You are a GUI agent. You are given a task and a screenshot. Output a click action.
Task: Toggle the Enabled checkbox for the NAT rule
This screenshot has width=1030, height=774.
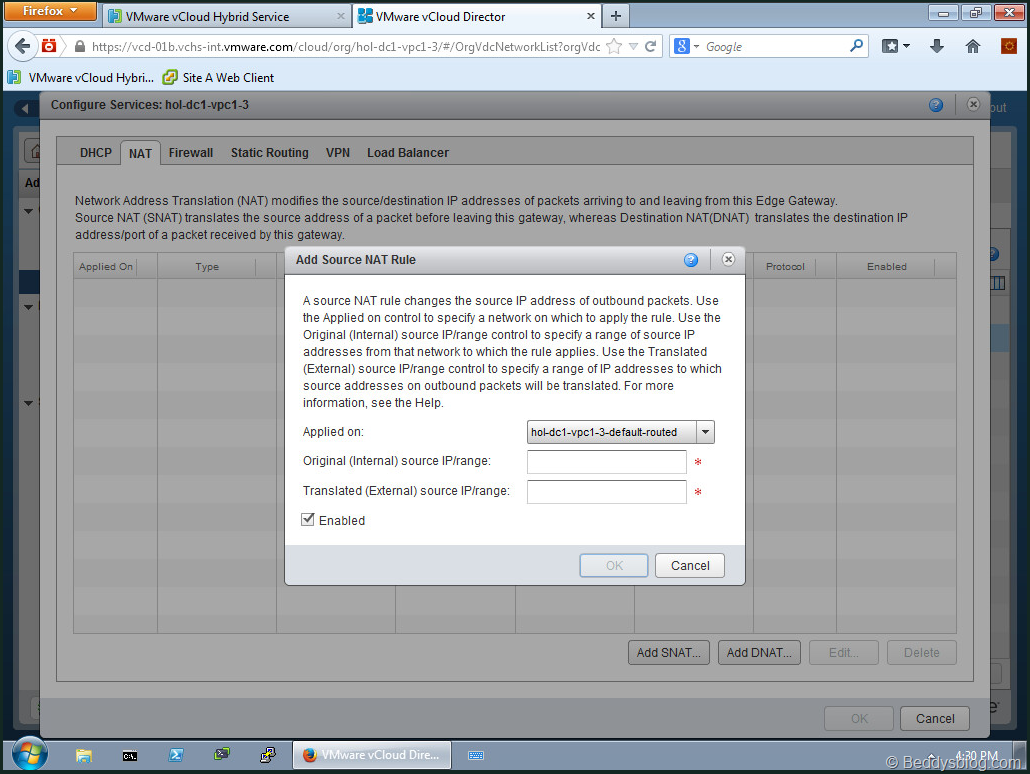click(307, 520)
